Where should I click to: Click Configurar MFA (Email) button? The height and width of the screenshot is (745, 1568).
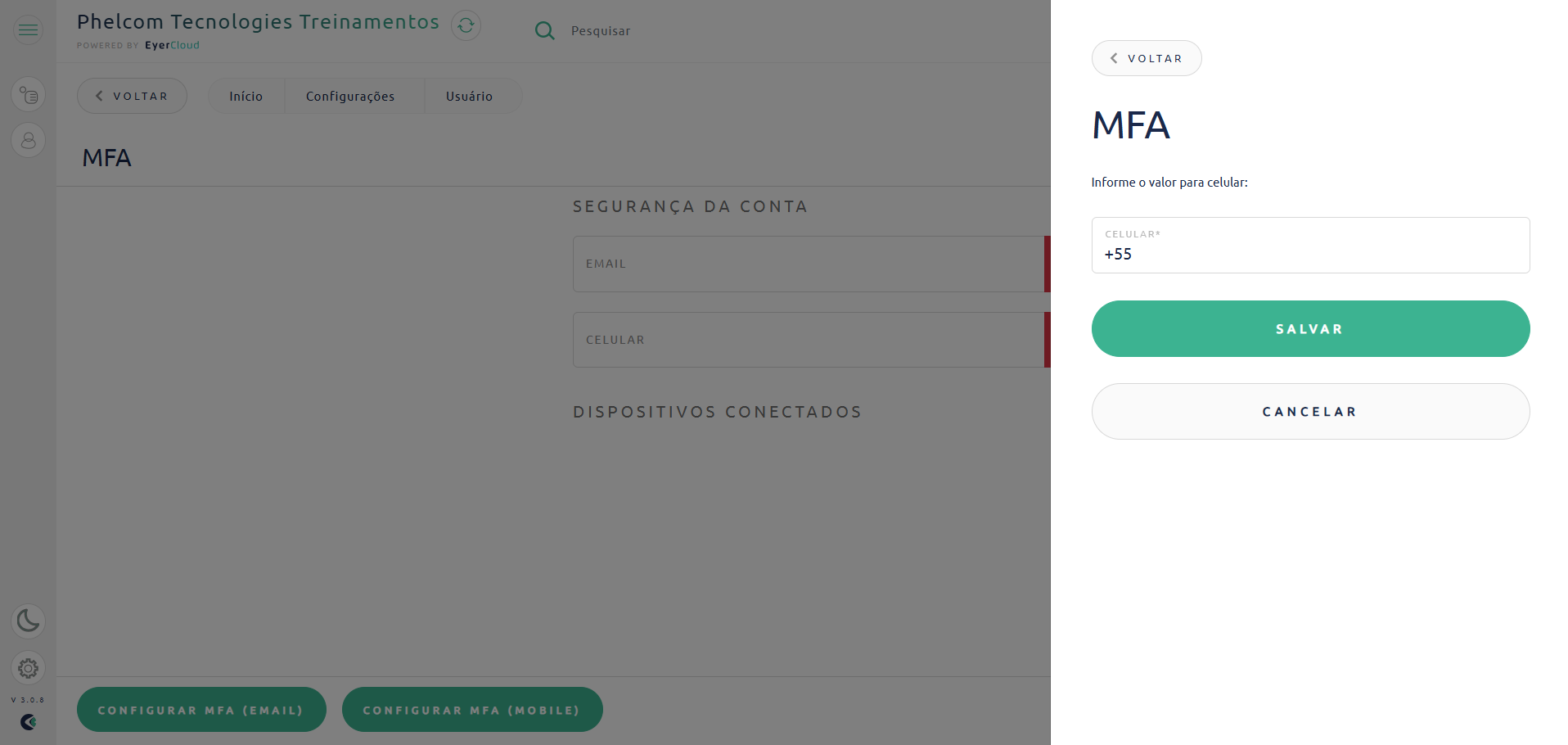[201, 710]
